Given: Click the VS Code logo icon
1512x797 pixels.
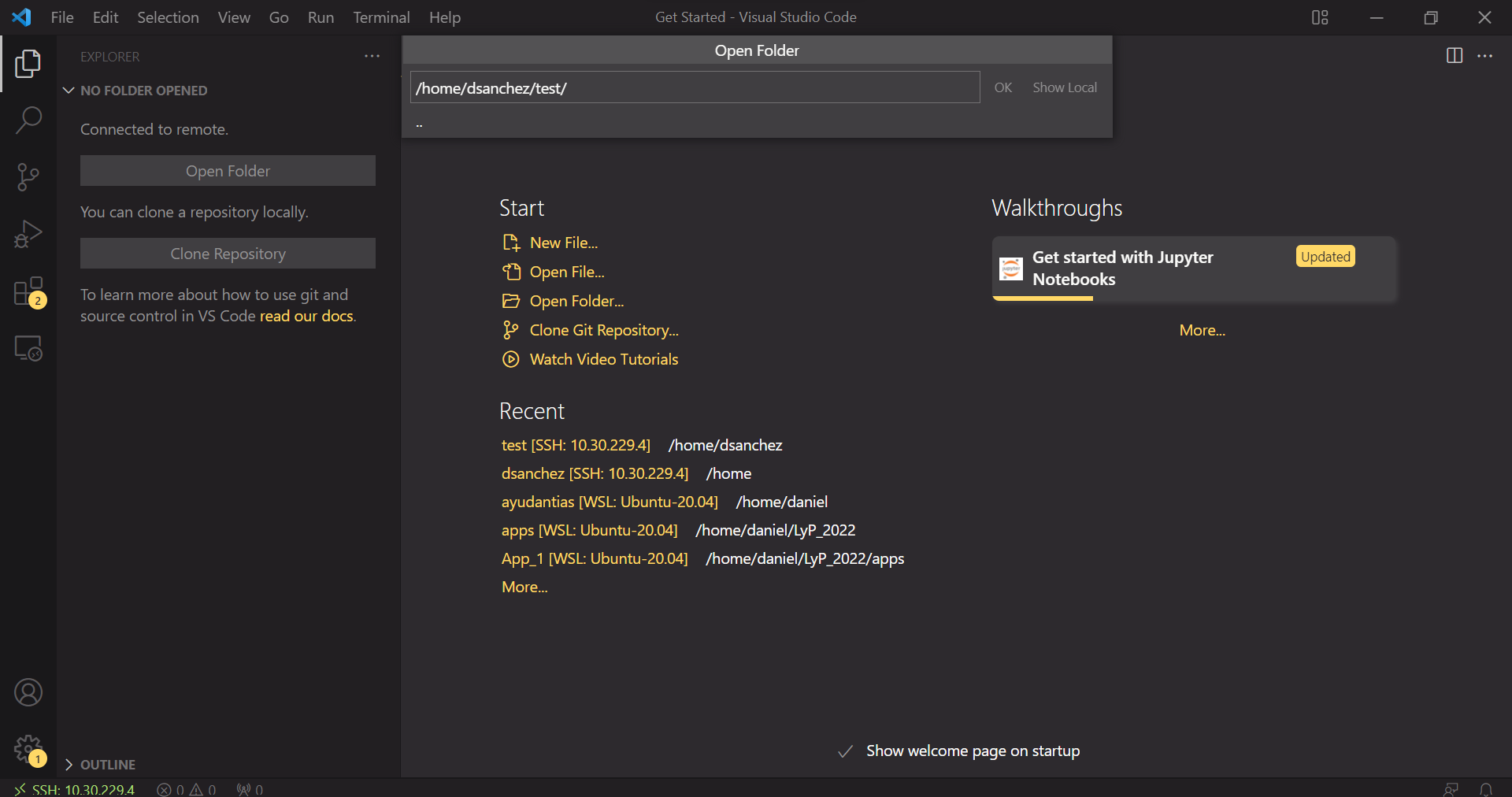Looking at the screenshot, I should [21, 17].
